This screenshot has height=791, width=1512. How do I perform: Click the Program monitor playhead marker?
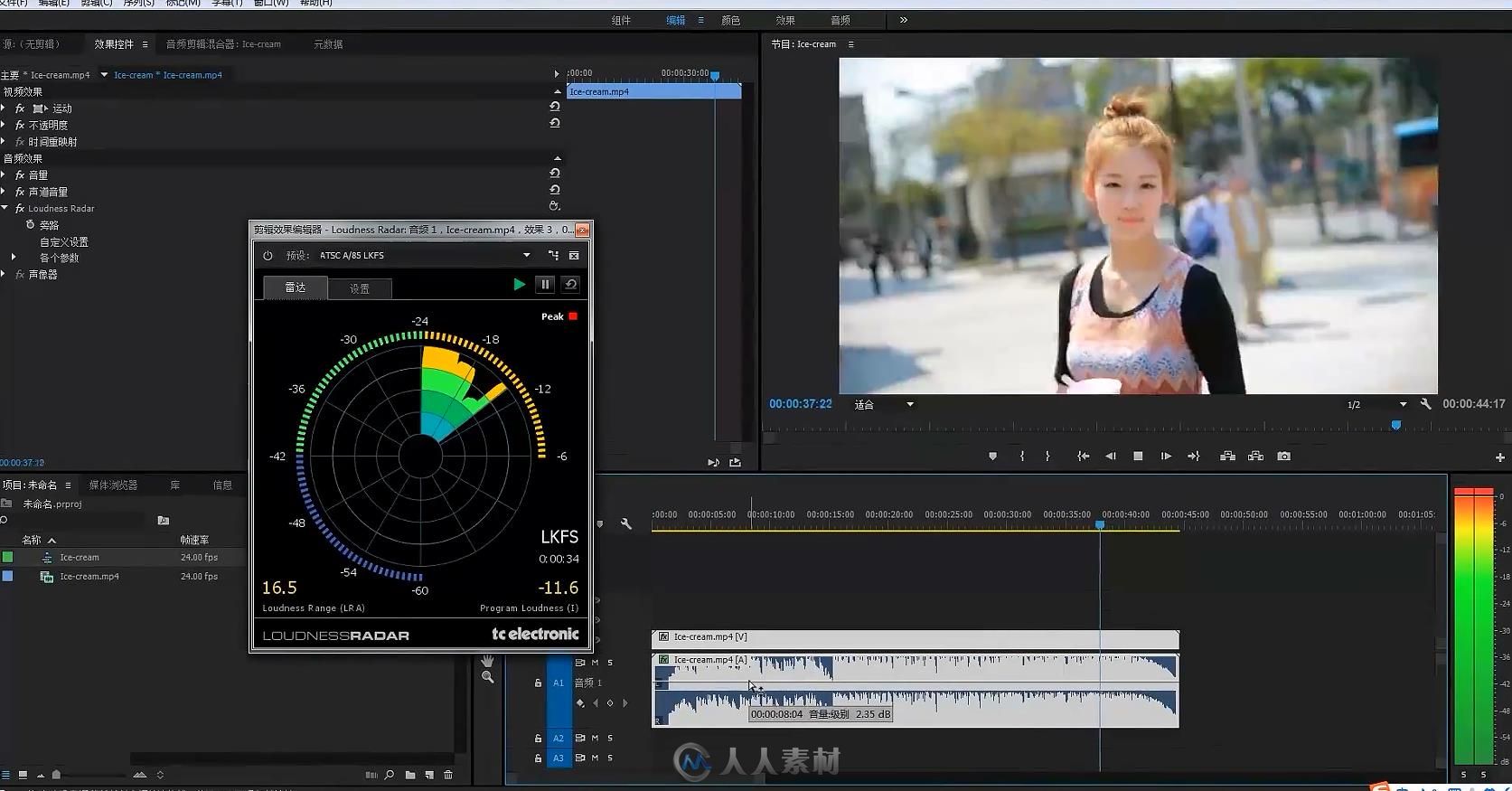tap(1395, 425)
